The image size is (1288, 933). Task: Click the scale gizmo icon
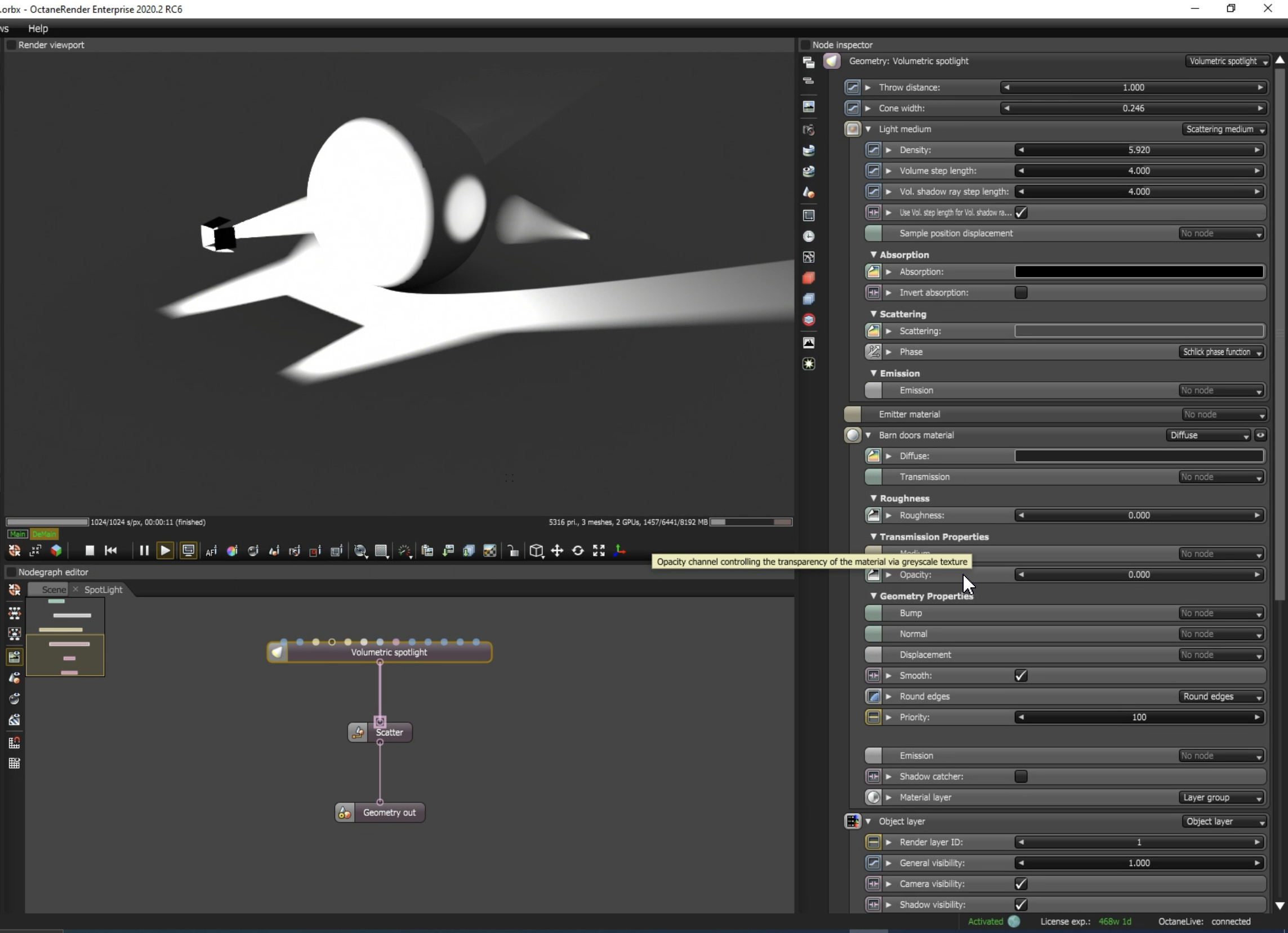pyautogui.click(x=599, y=550)
